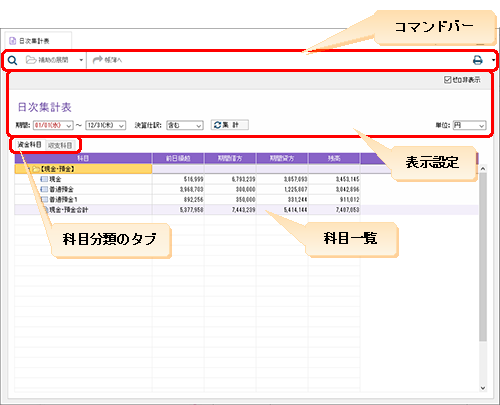
Task: Expand the printer options arrow
Action: 493,60
